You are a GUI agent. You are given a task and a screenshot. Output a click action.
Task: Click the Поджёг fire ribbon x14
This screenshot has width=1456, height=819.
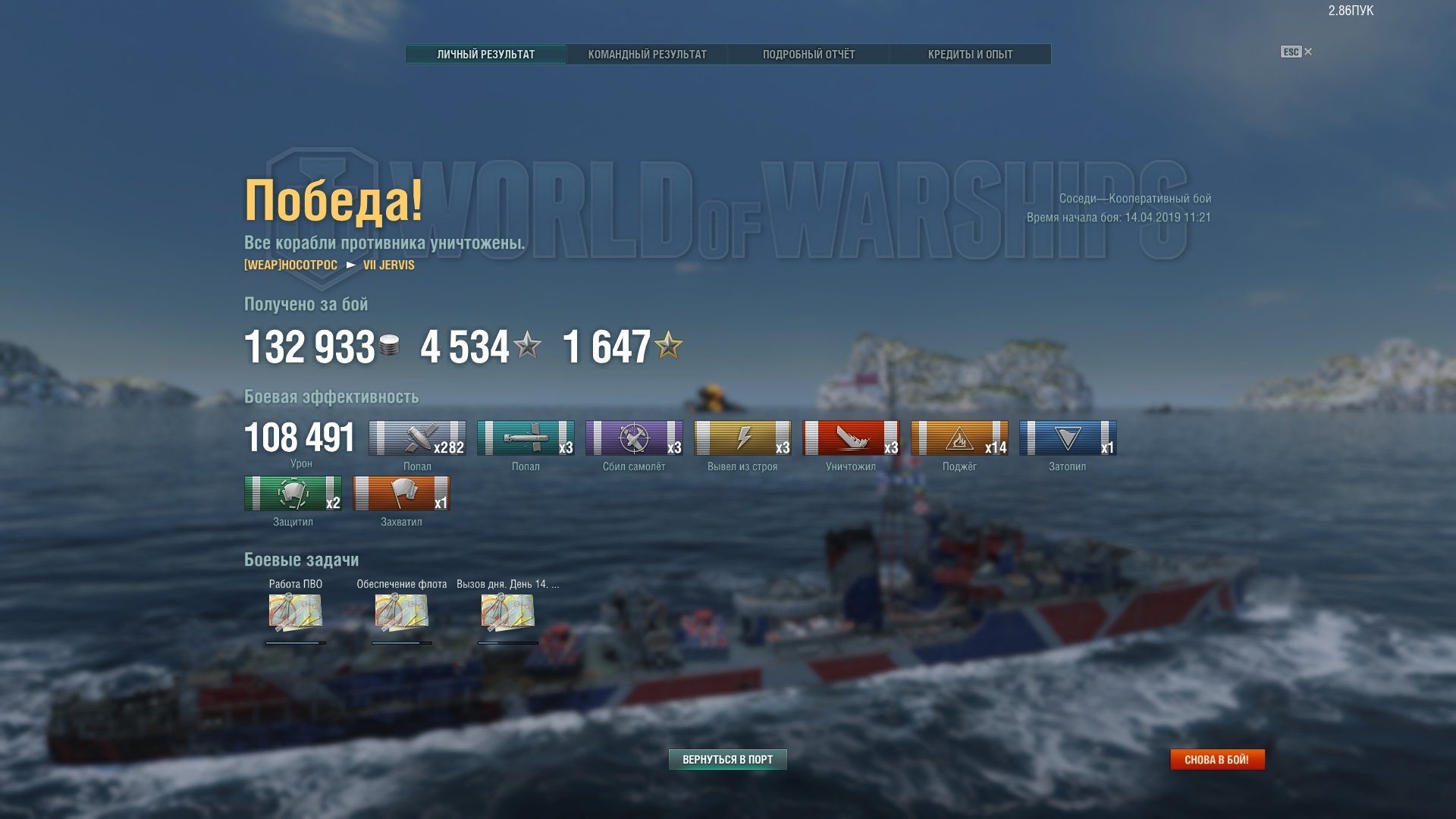tap(959, 438)
